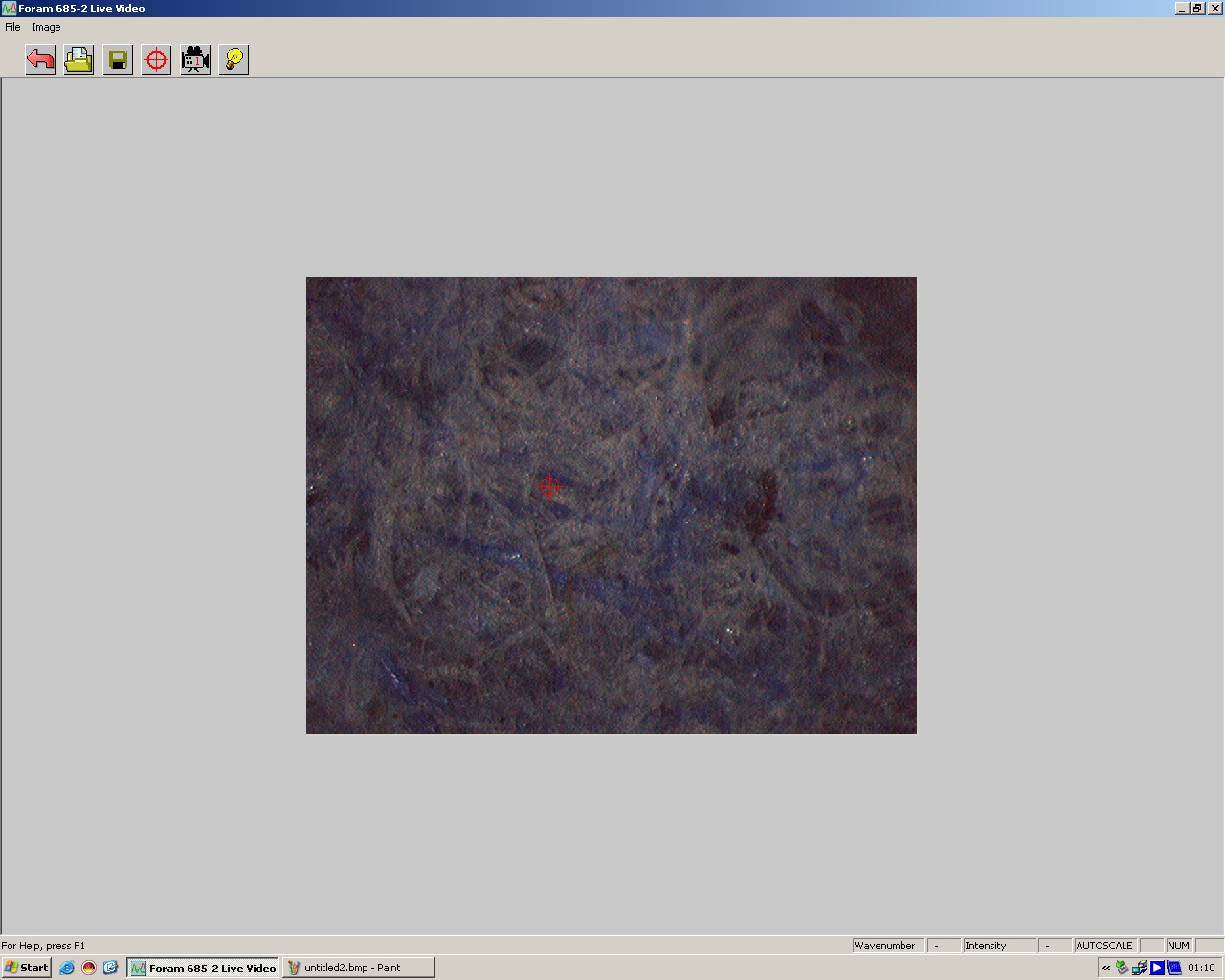Viewport: 1225px width, 980px height.
Task: Click the red crosshair marker on the video
Action: pos(550,487)
